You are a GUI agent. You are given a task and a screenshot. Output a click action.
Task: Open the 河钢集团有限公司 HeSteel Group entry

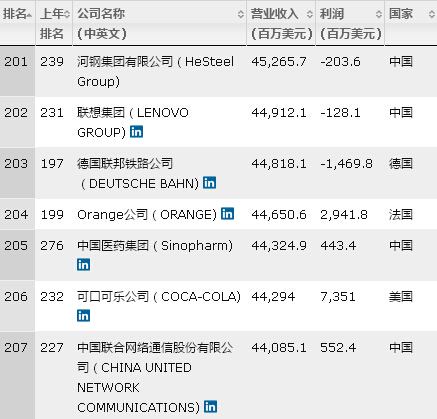point(155,71)
